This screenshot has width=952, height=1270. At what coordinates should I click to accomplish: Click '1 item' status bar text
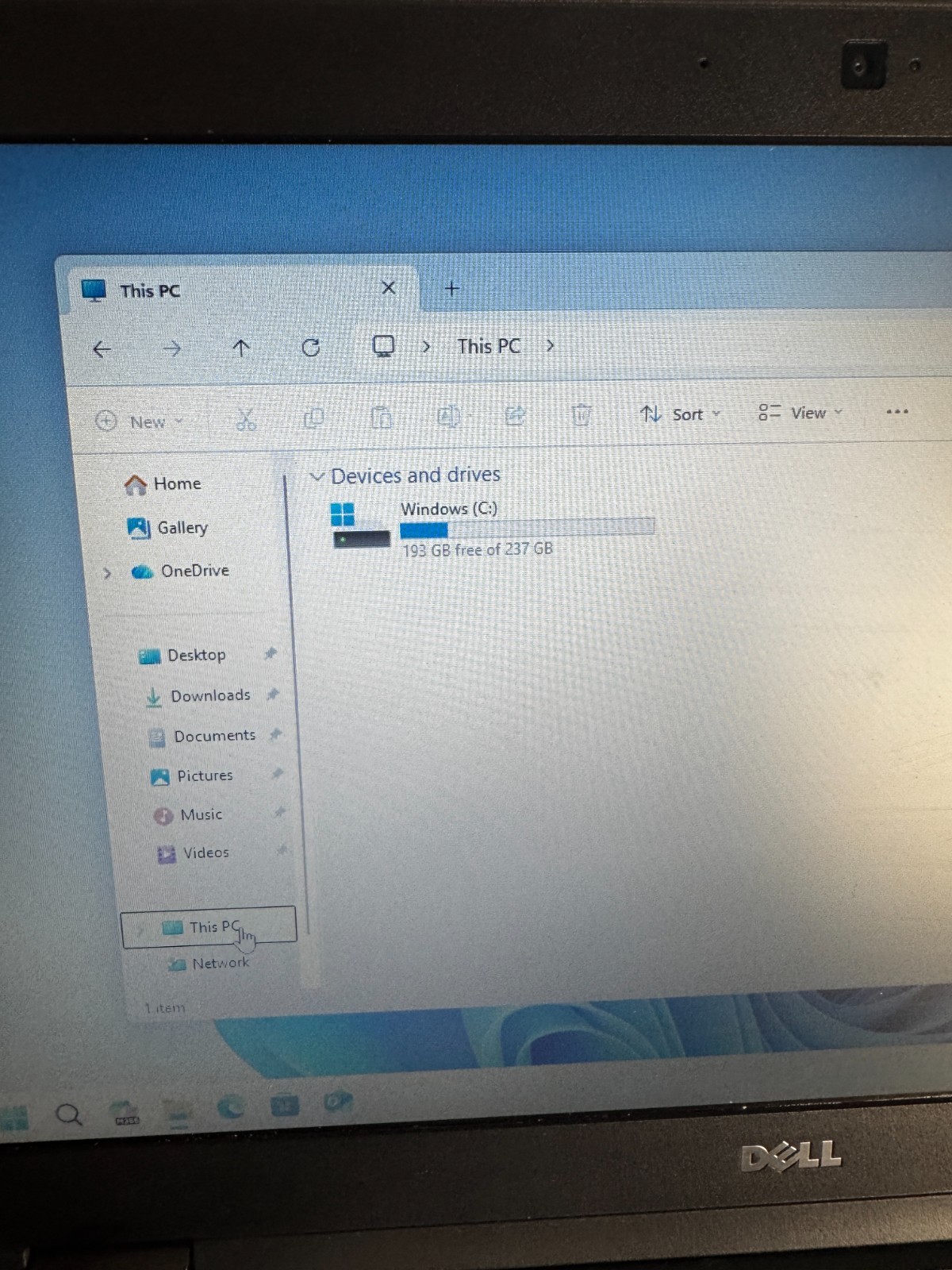[165, 1008]
